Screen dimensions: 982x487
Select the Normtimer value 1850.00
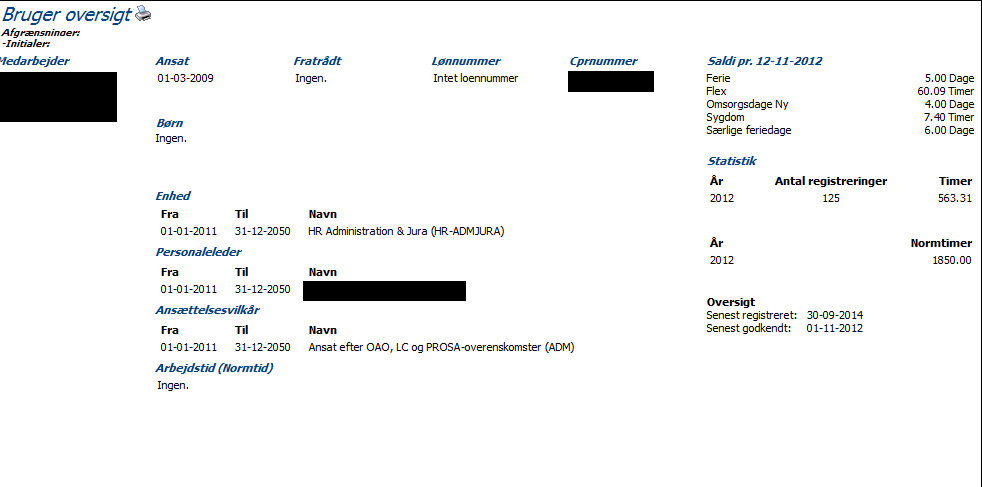[951, 260]
